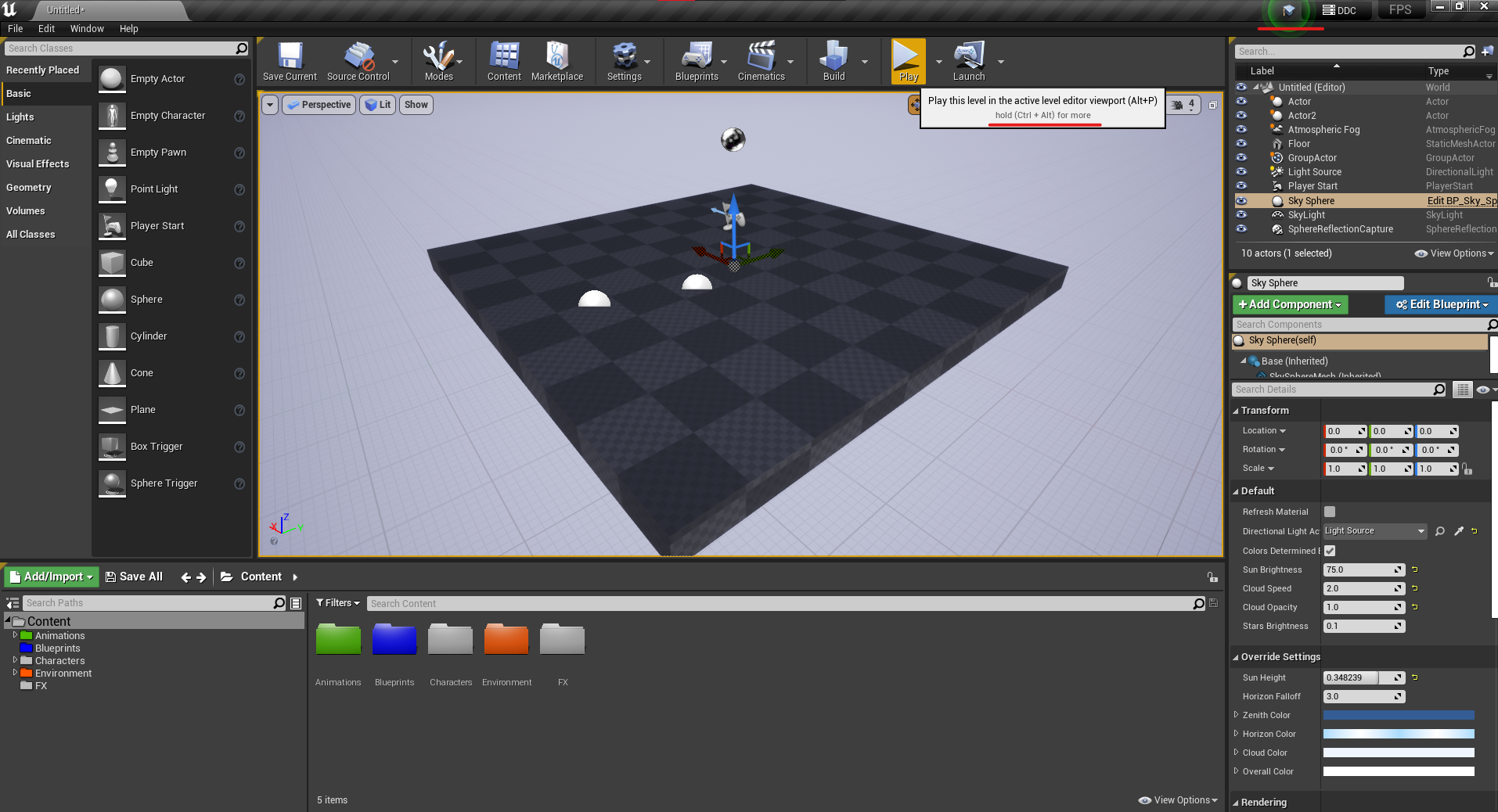This screenshot has width=1498, height=812.
Task: Open the Filters dropdown in Content Browser
Action: pyautogui.click(x=338, y=603)
